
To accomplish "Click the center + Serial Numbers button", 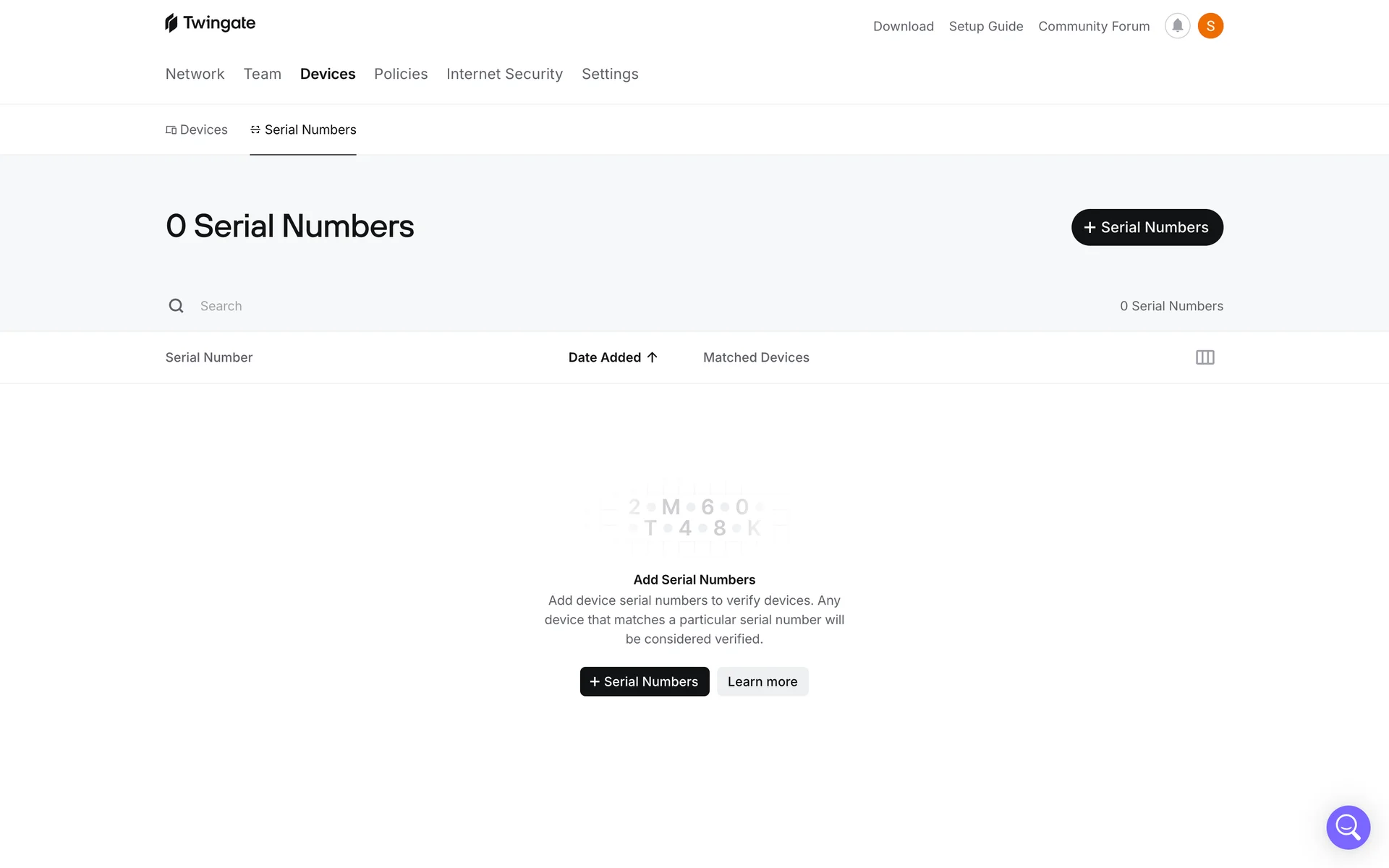I will tap(644, 681).
